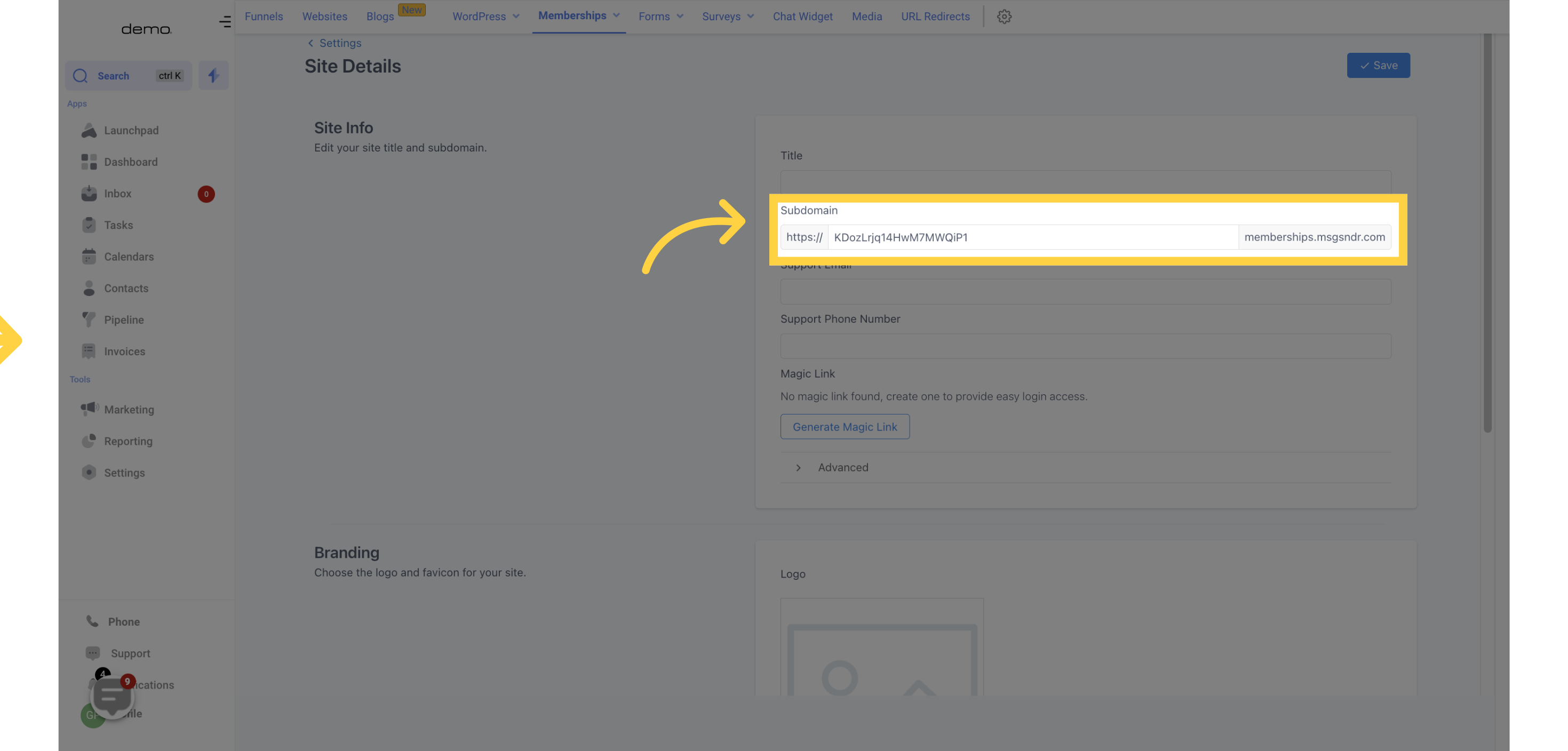1568x751 pixels.
Task: Expand the Memberships dropdown chevron
Action: tap(617, 16)
